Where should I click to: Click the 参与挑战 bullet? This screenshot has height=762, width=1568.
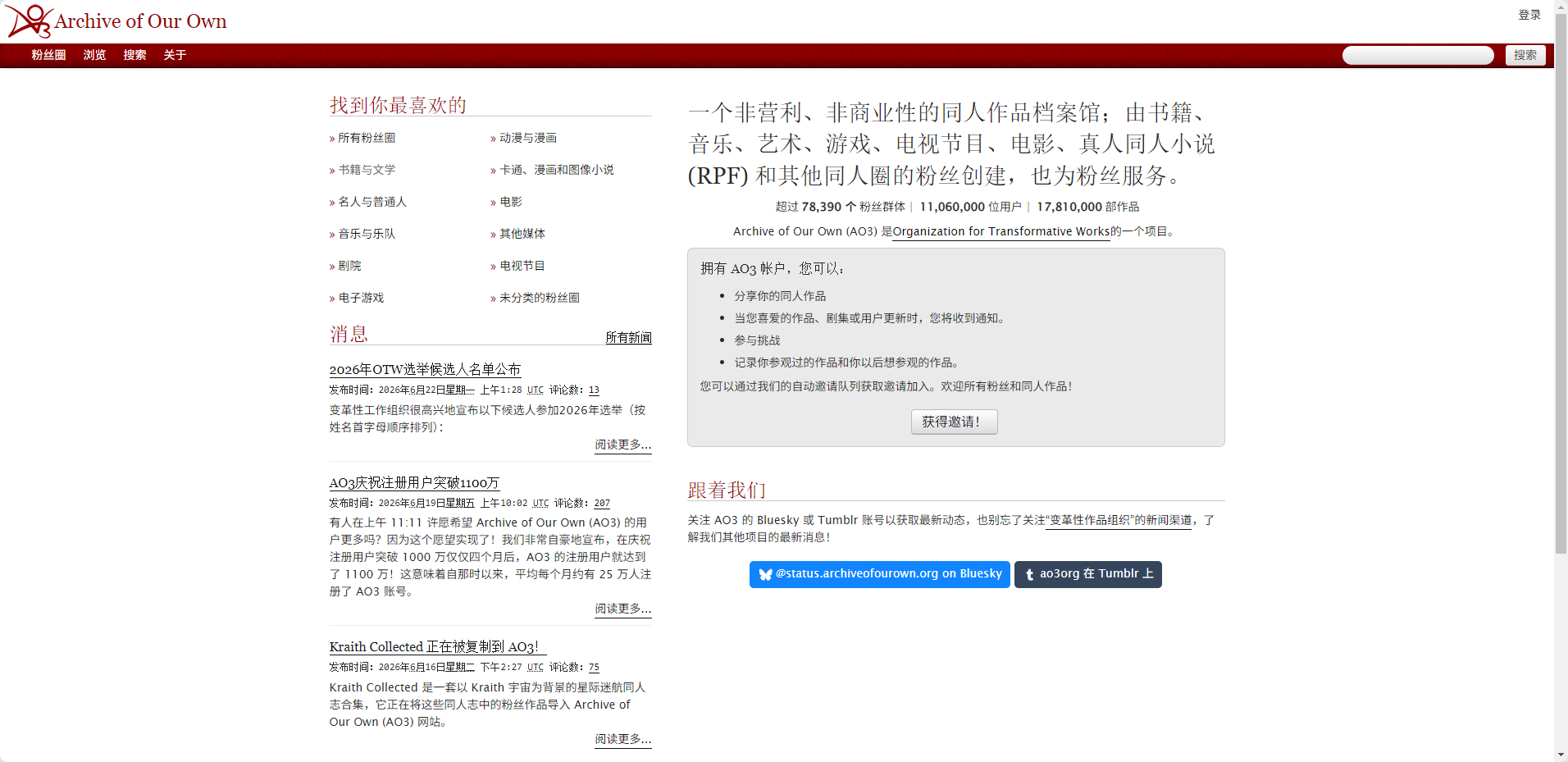(x=757, y=340)
